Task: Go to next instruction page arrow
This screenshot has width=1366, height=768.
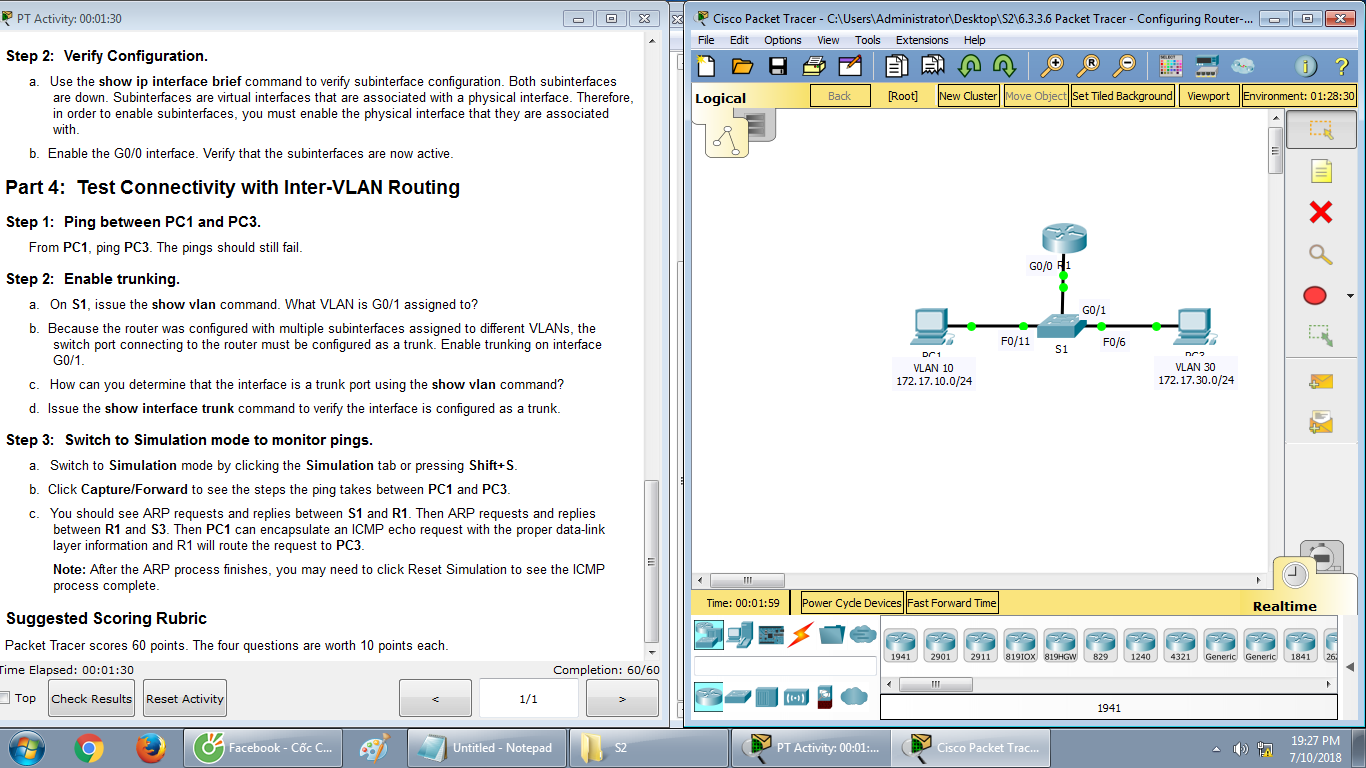Action: coord(622,698)
